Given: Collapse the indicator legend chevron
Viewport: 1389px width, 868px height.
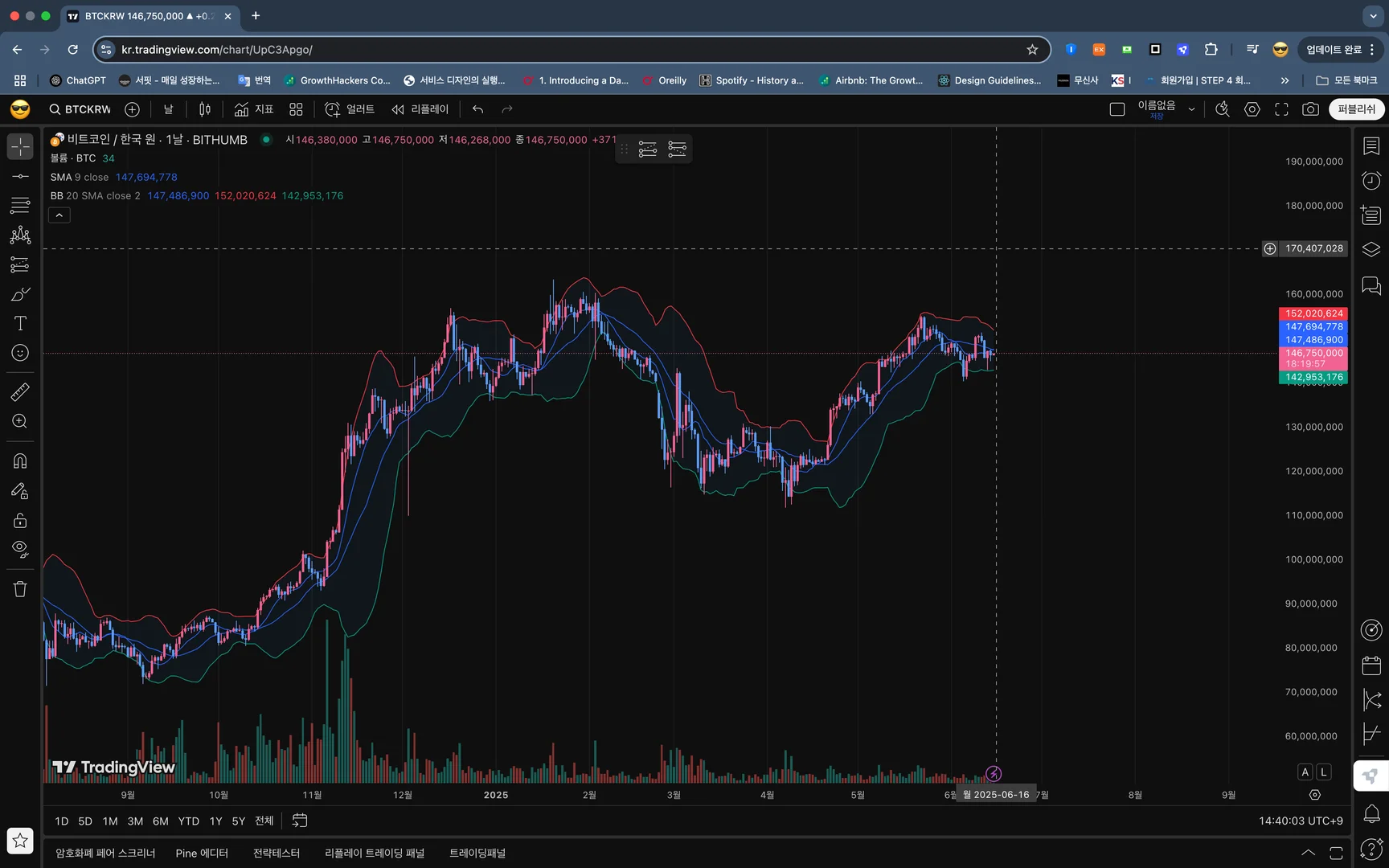Looking at the screenshot, I should click(x=59, y=215).
